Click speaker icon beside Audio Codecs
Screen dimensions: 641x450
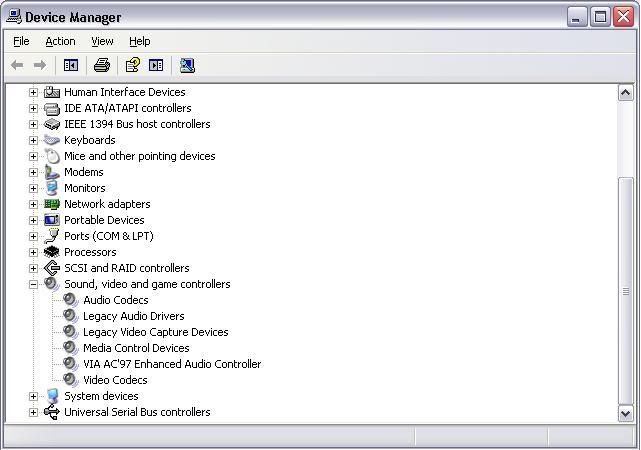71,300
